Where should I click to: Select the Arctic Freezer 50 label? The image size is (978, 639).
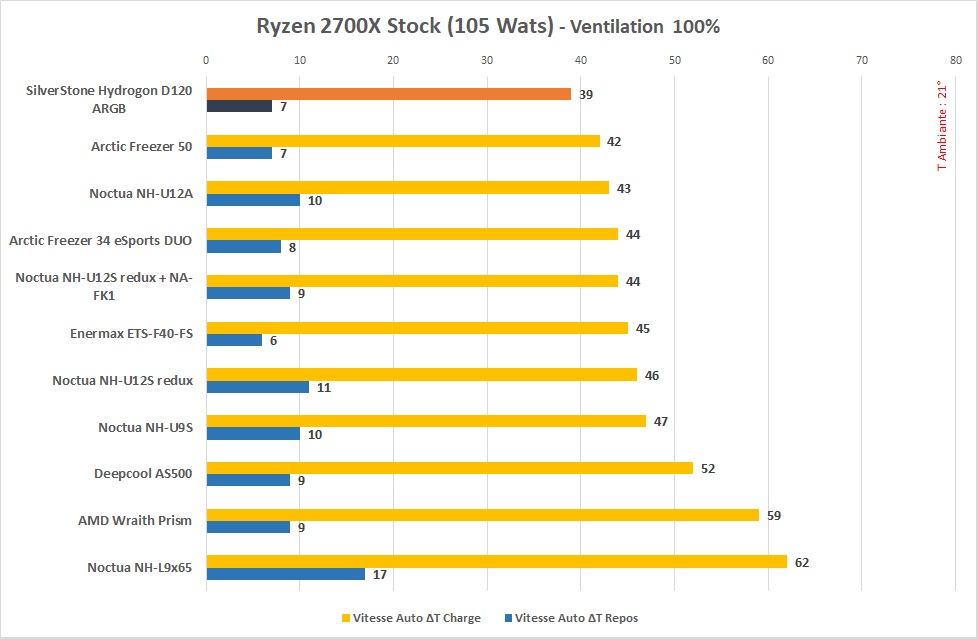(x=142, y=147)
